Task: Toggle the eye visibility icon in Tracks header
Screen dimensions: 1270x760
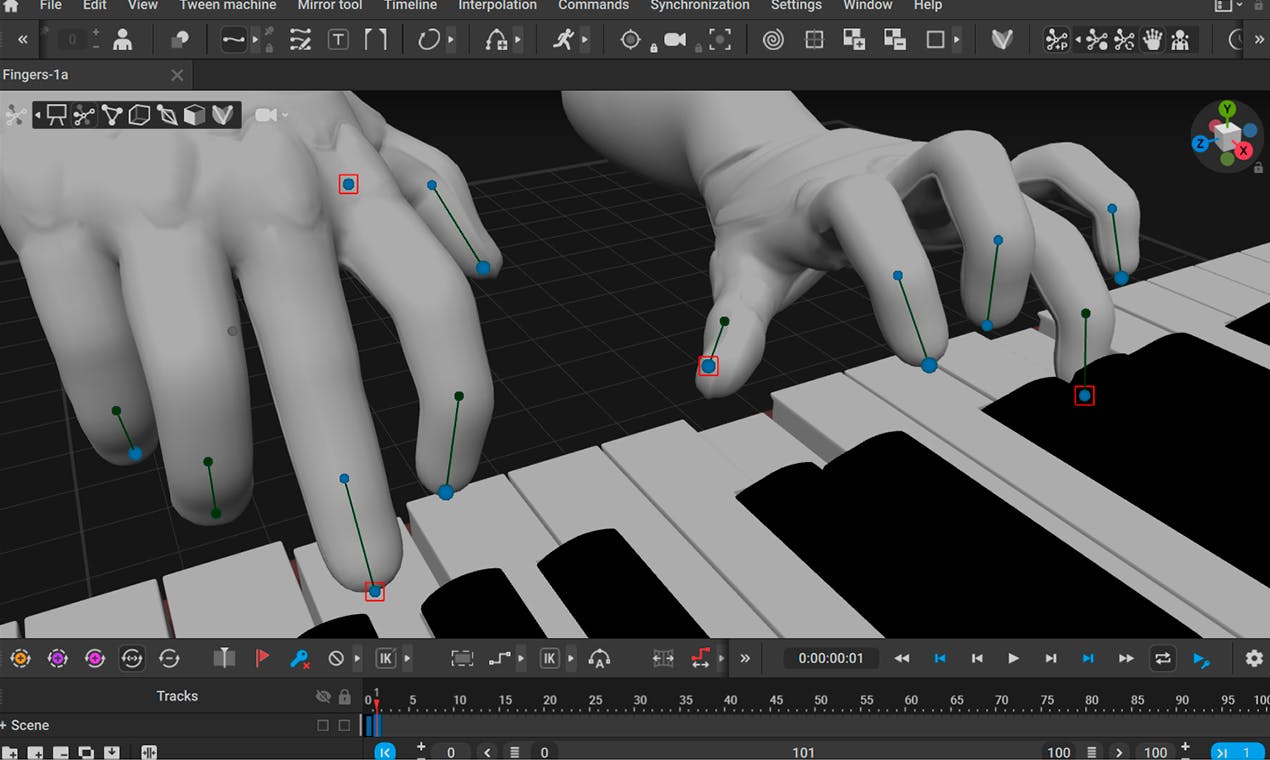Action: pos(323,696)
